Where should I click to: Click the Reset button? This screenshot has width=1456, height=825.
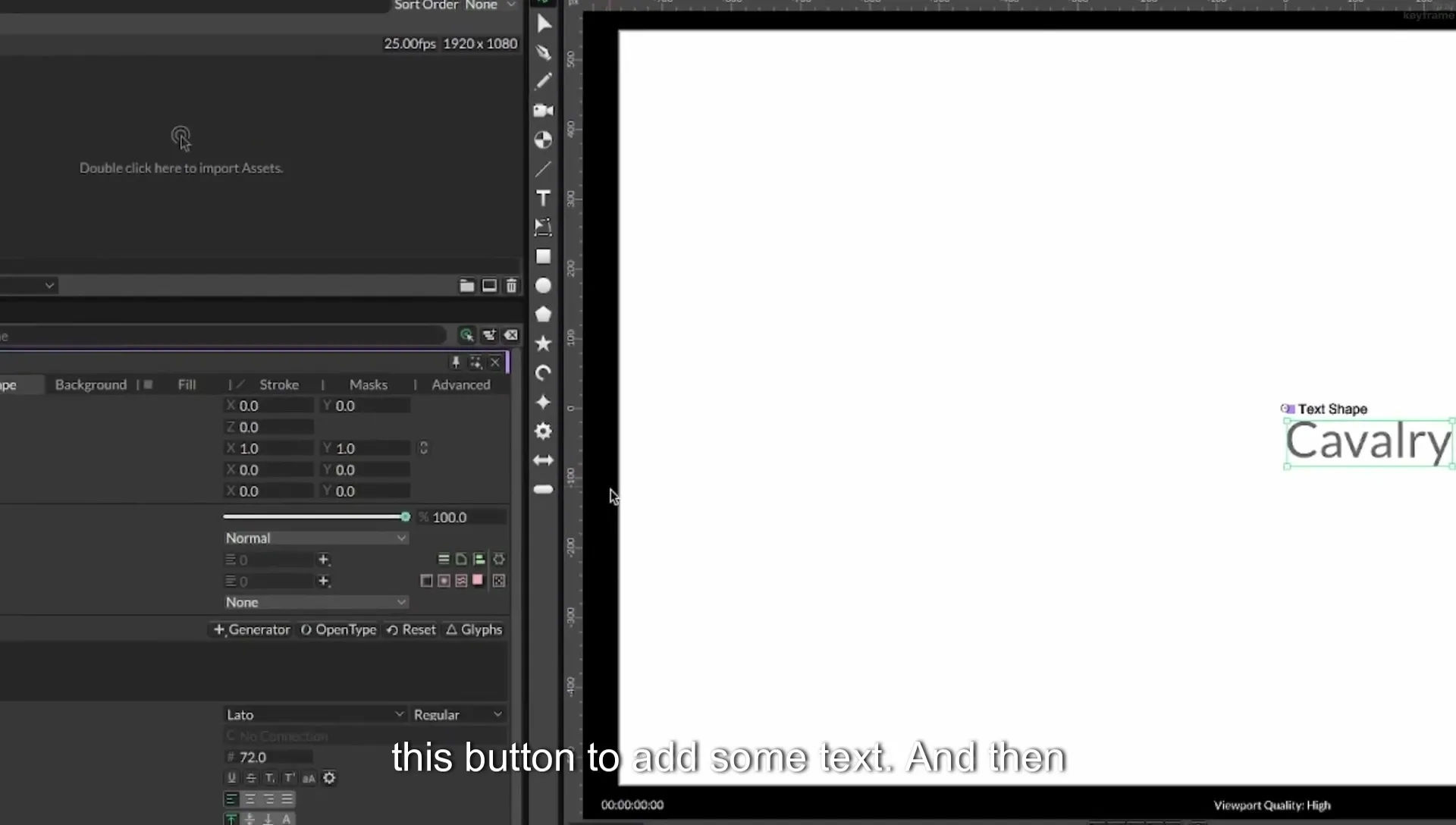click(x=411, y=630)
